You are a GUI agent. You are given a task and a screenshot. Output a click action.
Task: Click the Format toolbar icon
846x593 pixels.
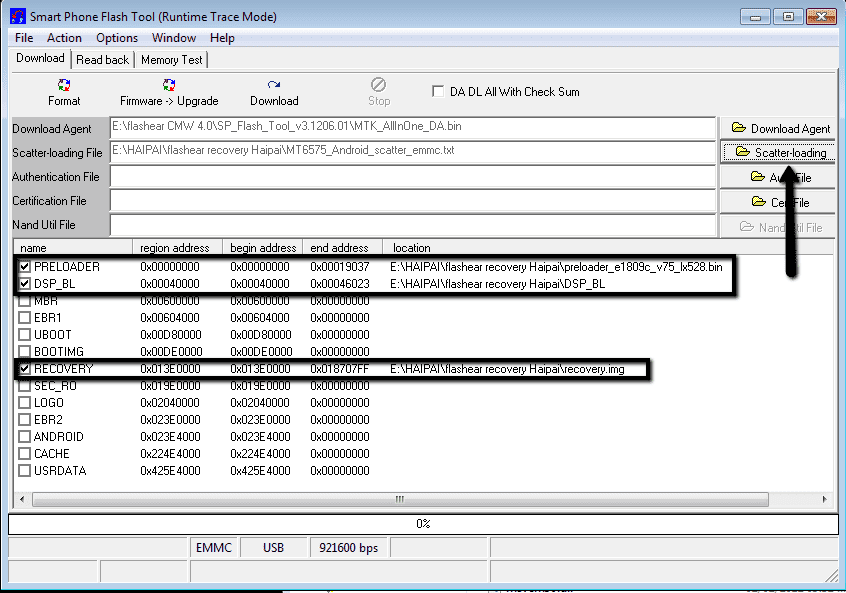pyautogui.click(x=64, y=85)
